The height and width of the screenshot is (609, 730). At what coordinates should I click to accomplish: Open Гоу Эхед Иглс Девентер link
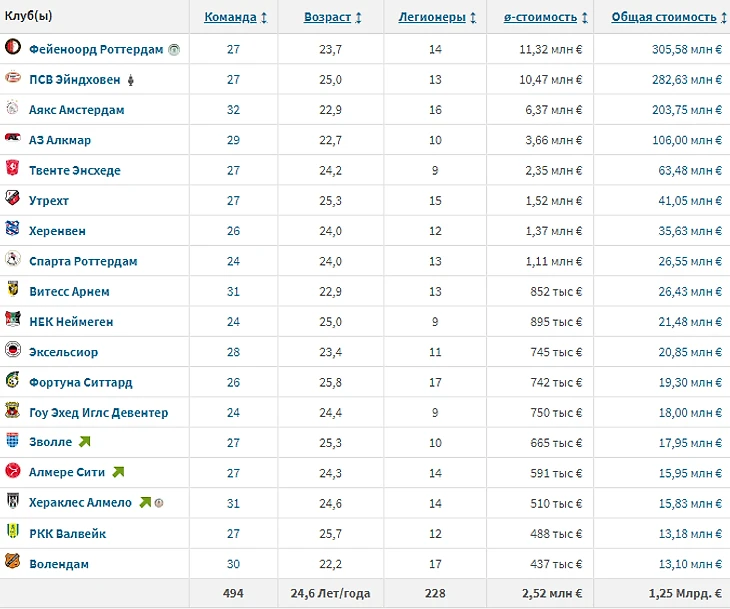99,413
